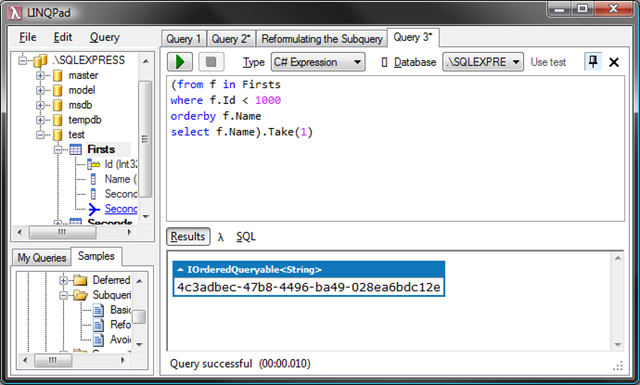Click the results pane scroll down arrow
The width and height of the screenshot is (640, 385).
(x=618, y=345)
